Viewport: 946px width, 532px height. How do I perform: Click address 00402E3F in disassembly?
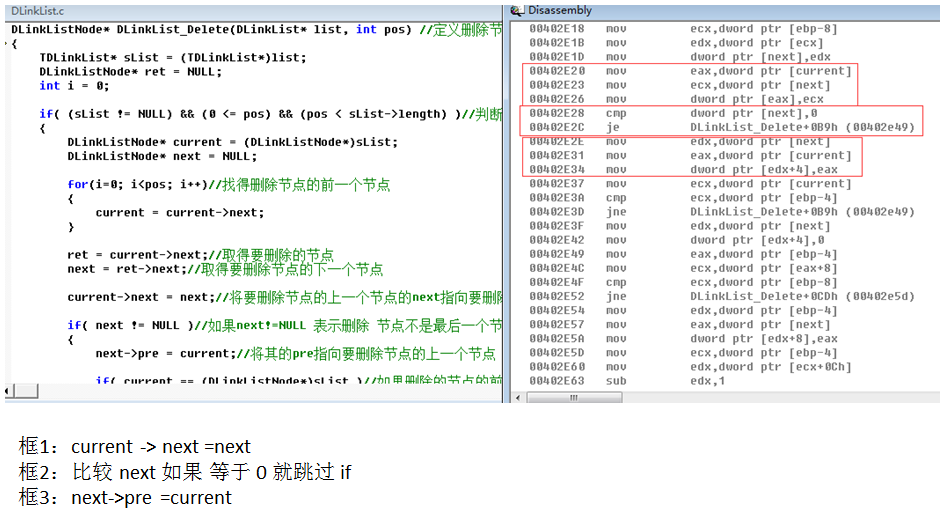(x=557, y=226)
